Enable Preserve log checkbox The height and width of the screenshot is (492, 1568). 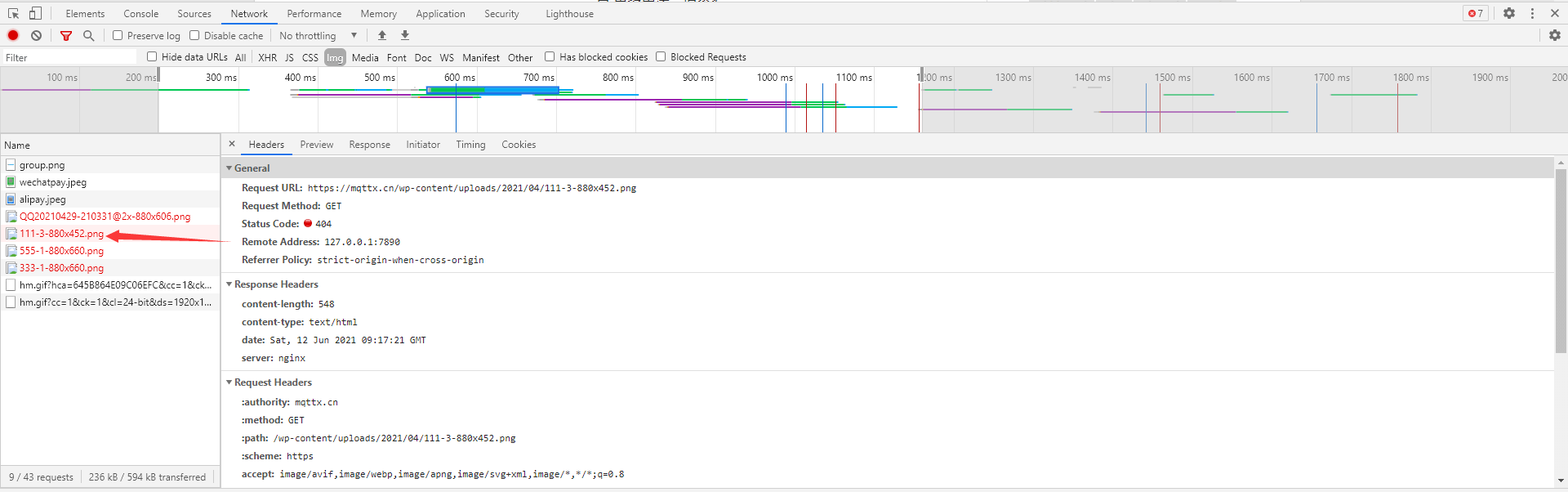[118, 35]
